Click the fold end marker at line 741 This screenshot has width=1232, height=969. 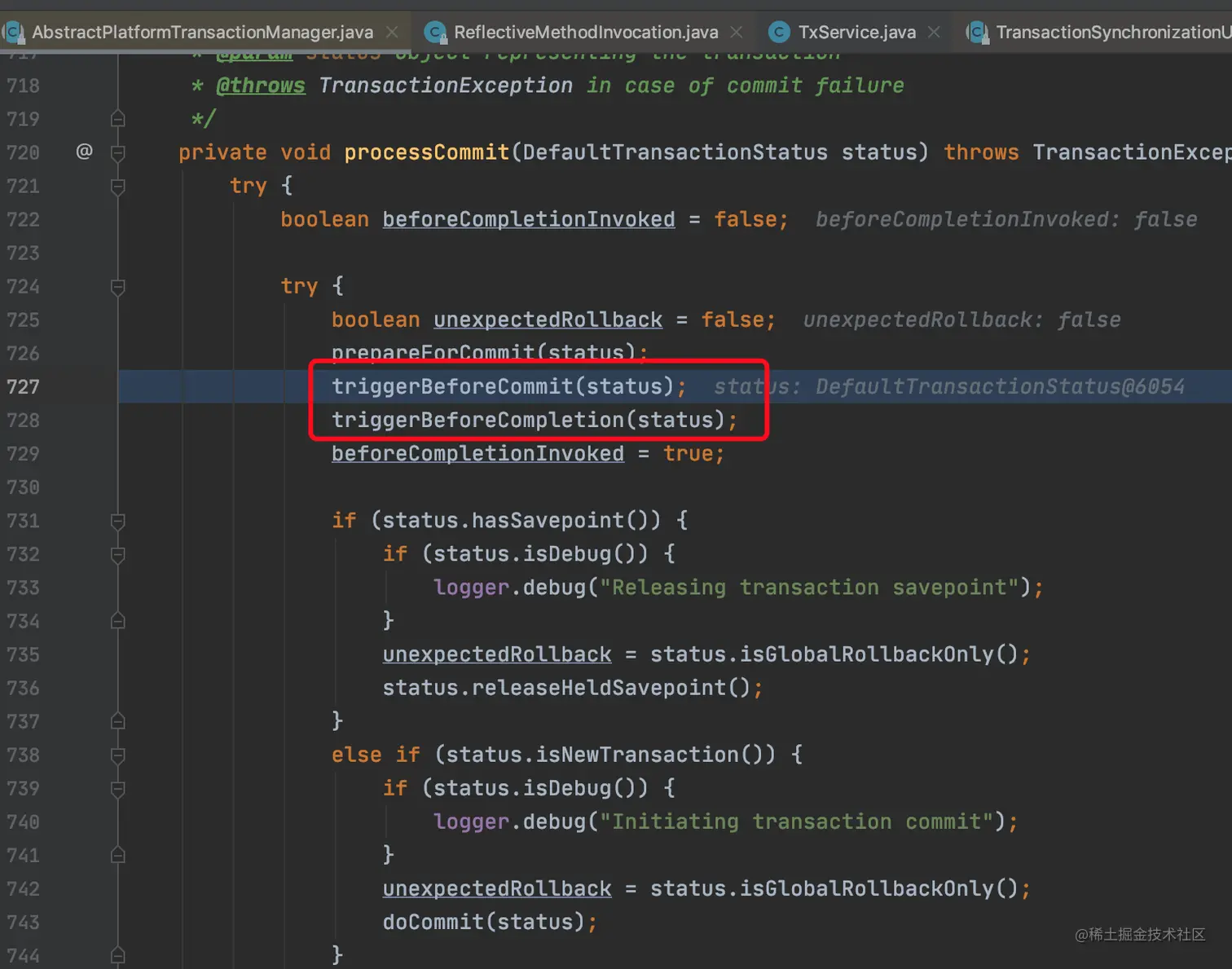tap(118, 856)
